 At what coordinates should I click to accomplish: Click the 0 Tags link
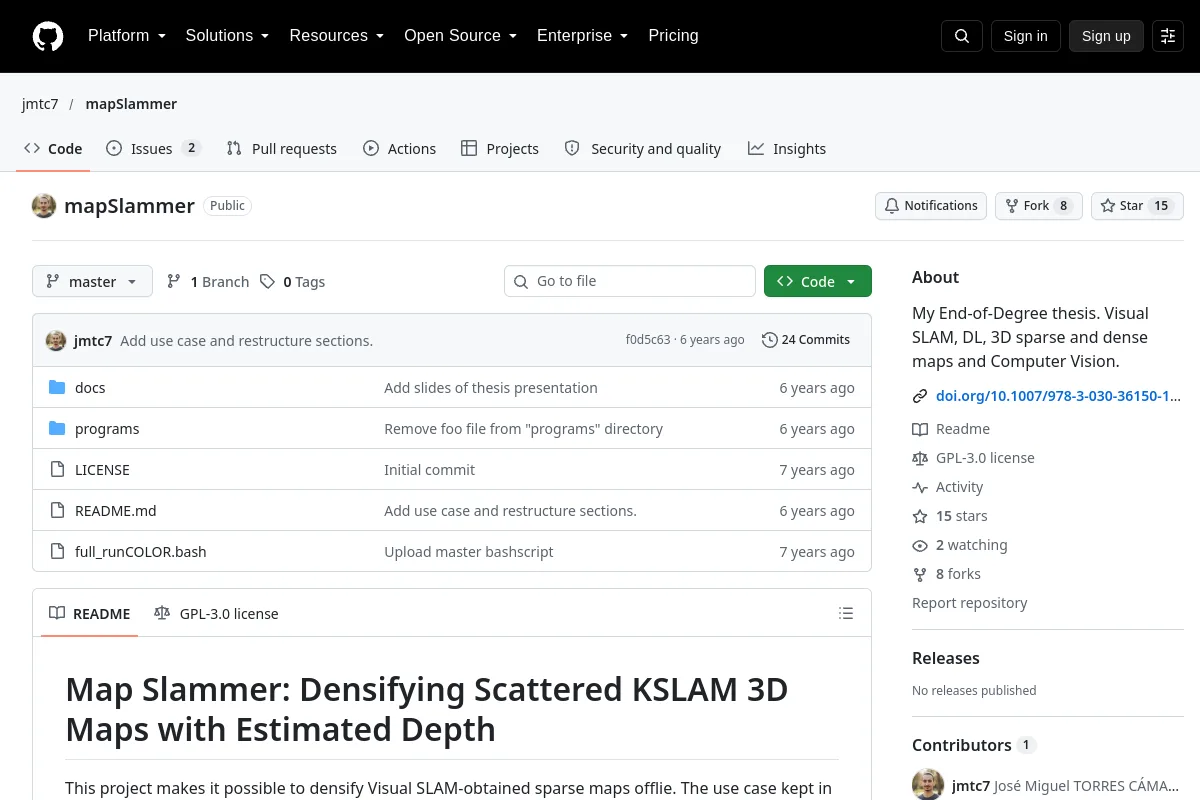pyautogui.click(x=292, y=282)
